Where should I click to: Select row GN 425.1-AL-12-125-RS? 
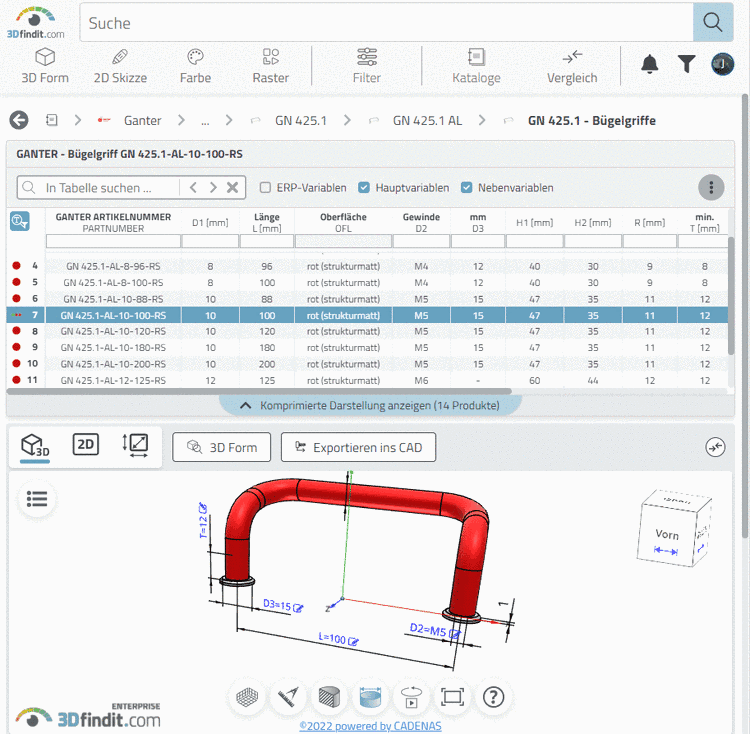367,380
